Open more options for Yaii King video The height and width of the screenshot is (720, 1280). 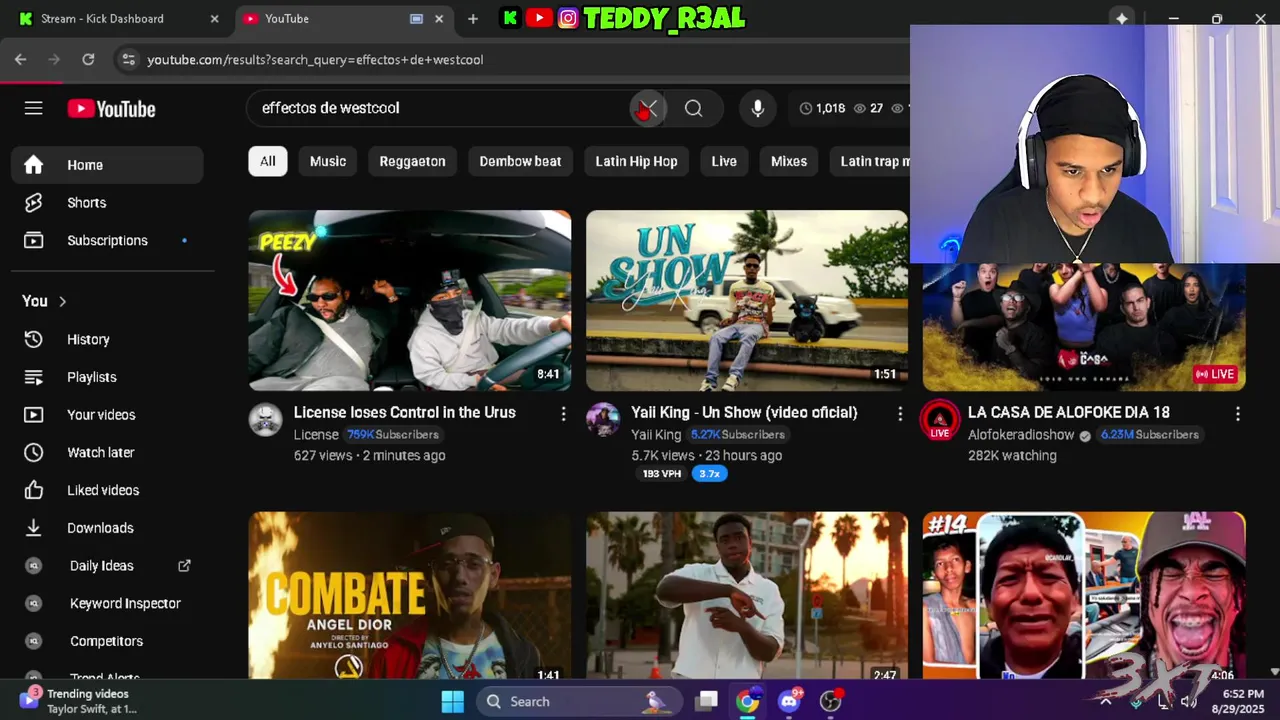(900, 413)
